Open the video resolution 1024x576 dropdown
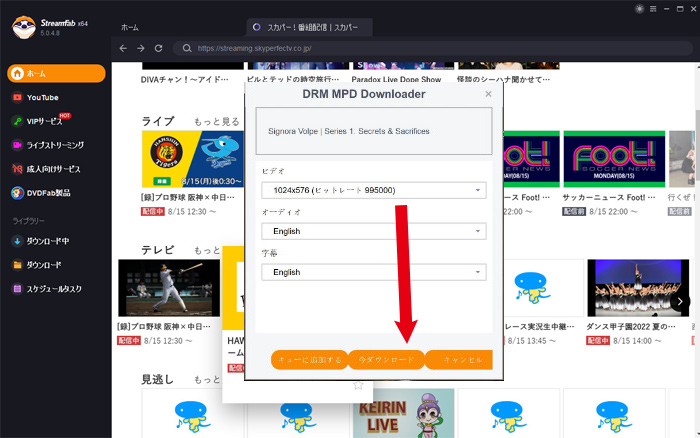The width and height of the screenshot is (700, 438). [x=374, y=190]
